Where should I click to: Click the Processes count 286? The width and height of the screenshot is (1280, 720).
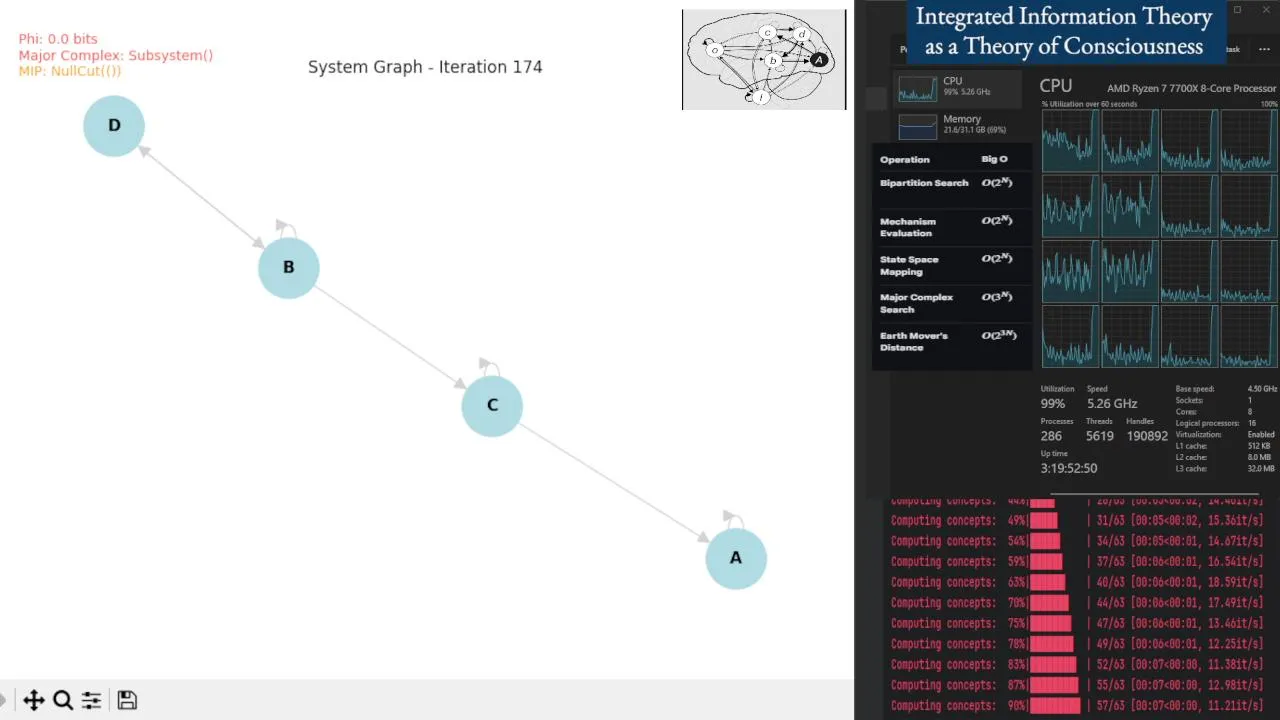pyautogui.click(x=1051, y=436)
